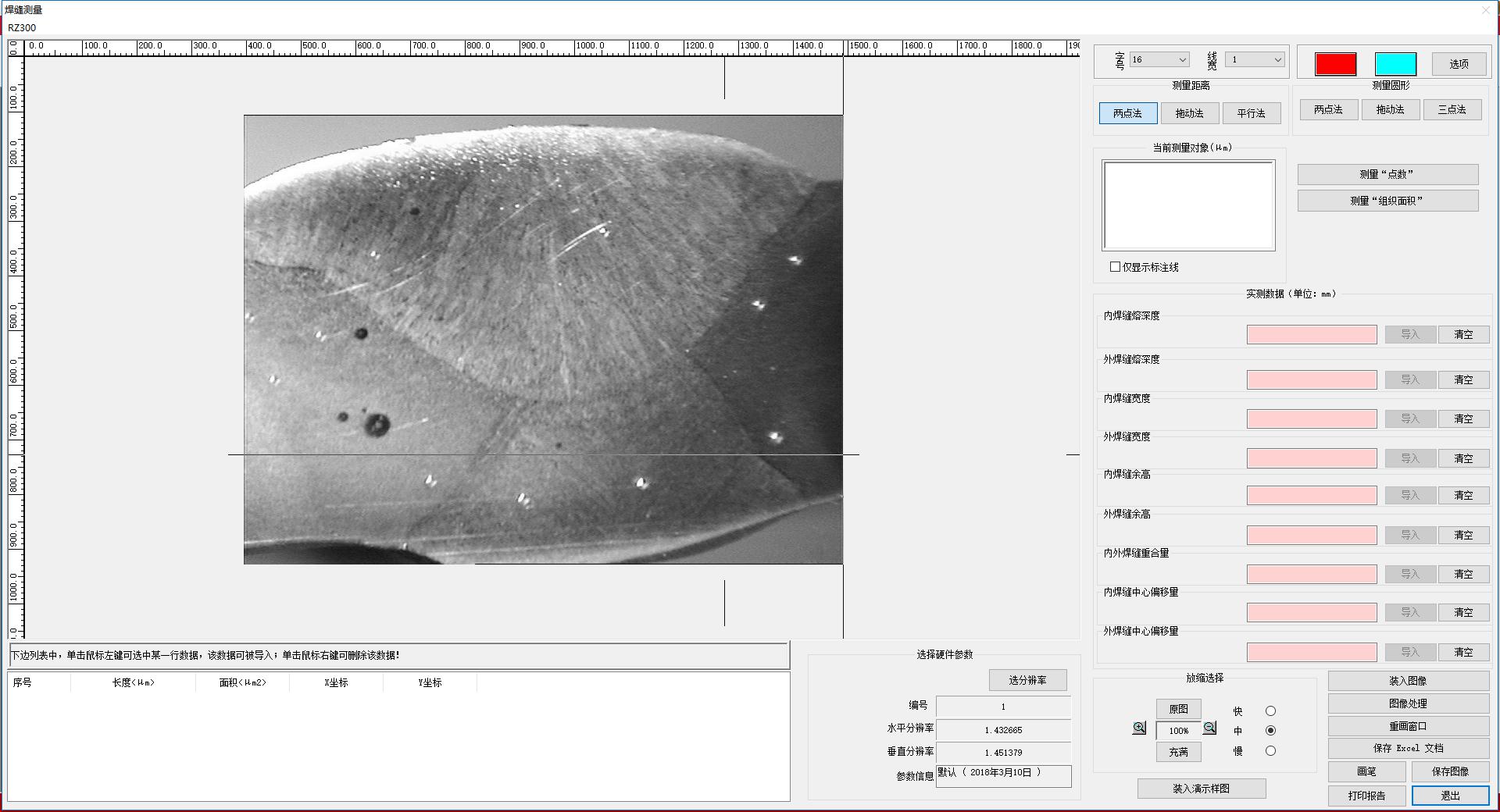Viewport: 1500px width, 812px height.
Task: Pick the red color swatch
Action: point(1335,64)
